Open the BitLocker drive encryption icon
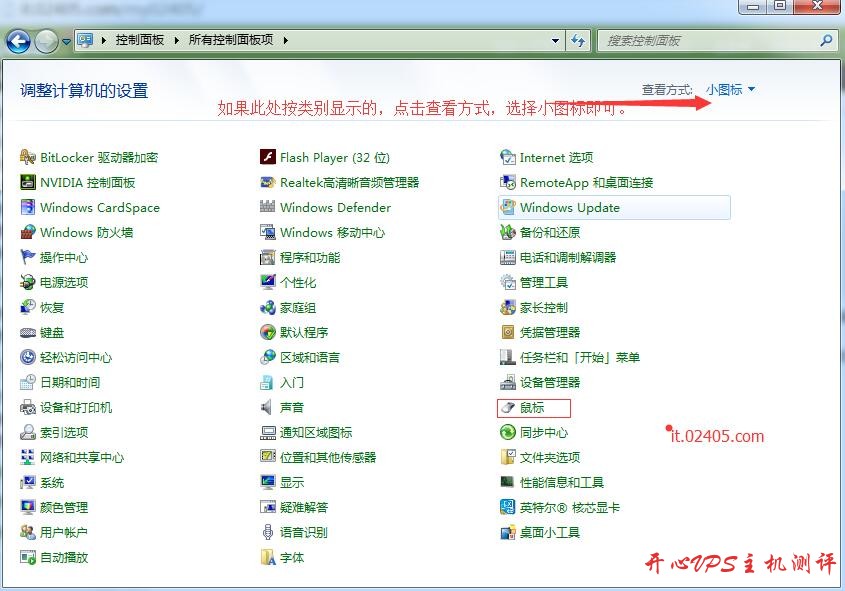The image size is (845, 591). tap(27, 157)
